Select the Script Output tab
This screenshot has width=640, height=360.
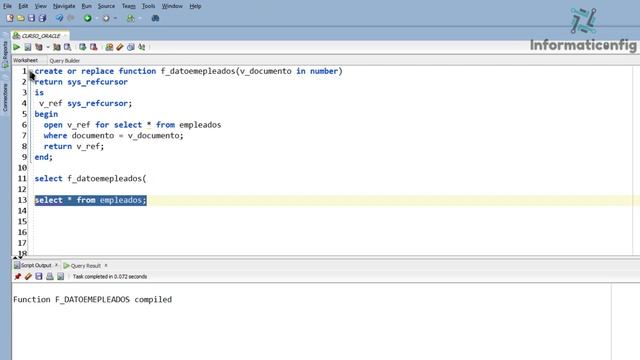[x=36, y=266]
